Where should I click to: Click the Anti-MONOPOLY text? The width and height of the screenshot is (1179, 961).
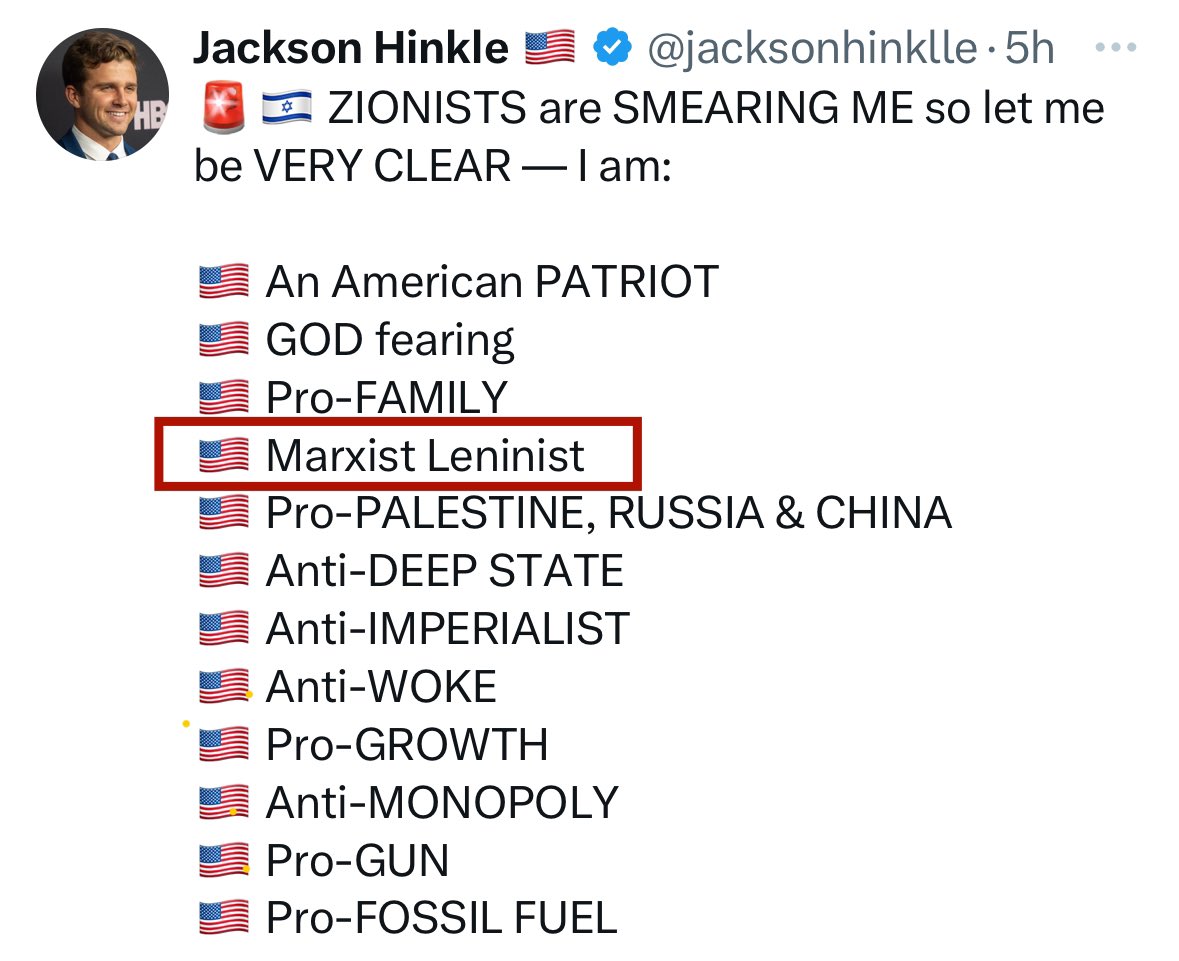(442, 802)
